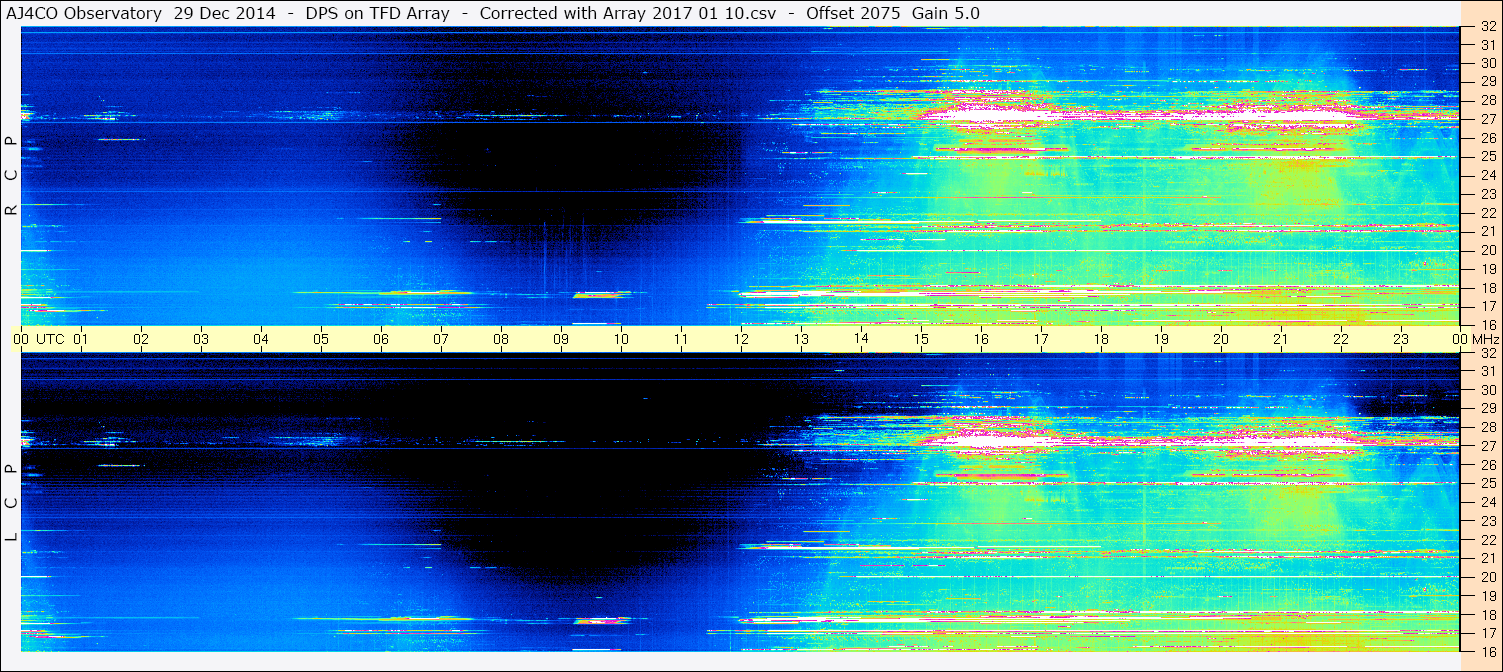This screenshot has width=1503, height=672.
Task: Choose the 21 hour marker on time axis
Action: point(1281,339)
